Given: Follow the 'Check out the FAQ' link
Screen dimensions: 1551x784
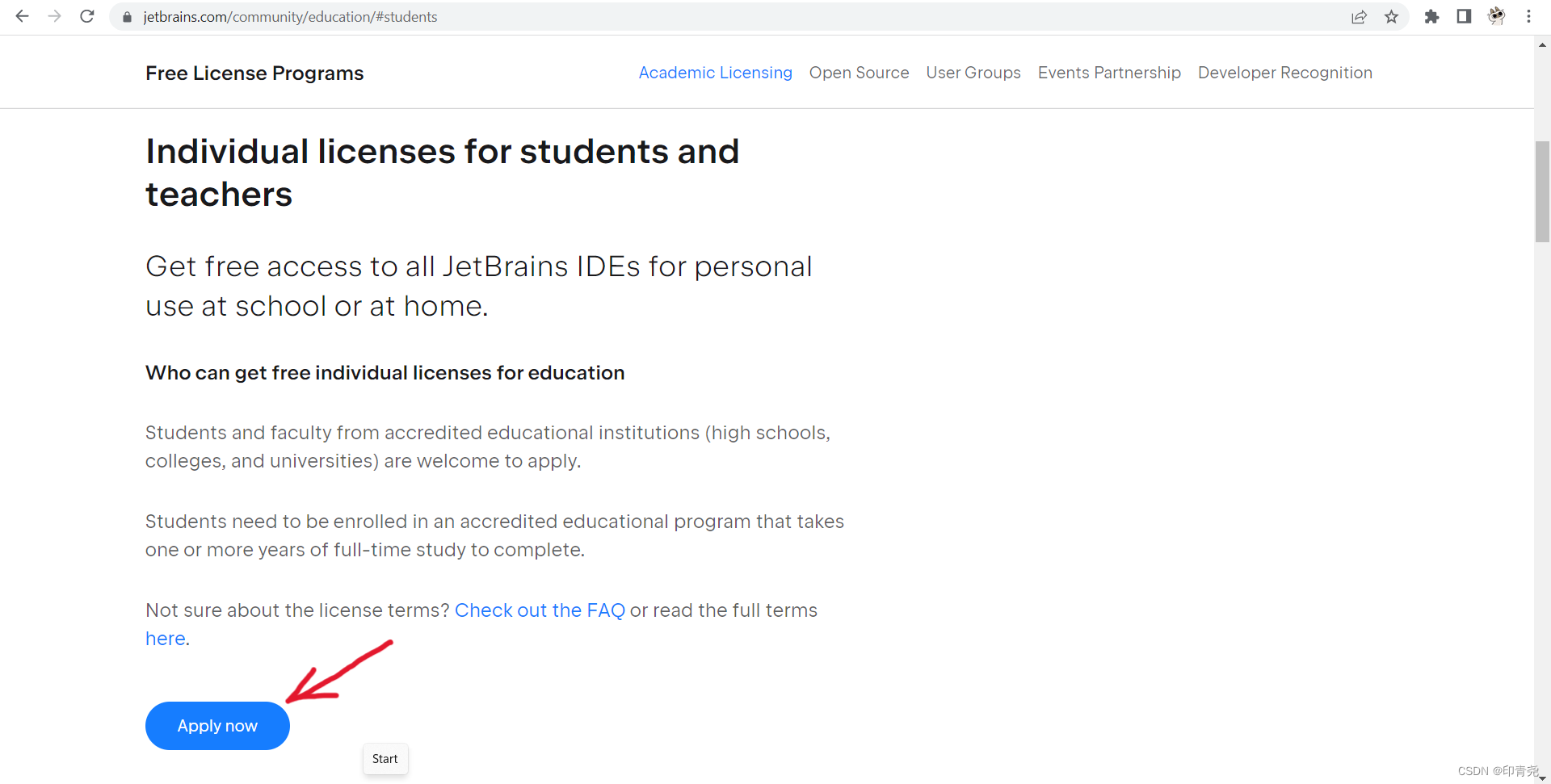Looking at the screenshot, I should 540,610.
